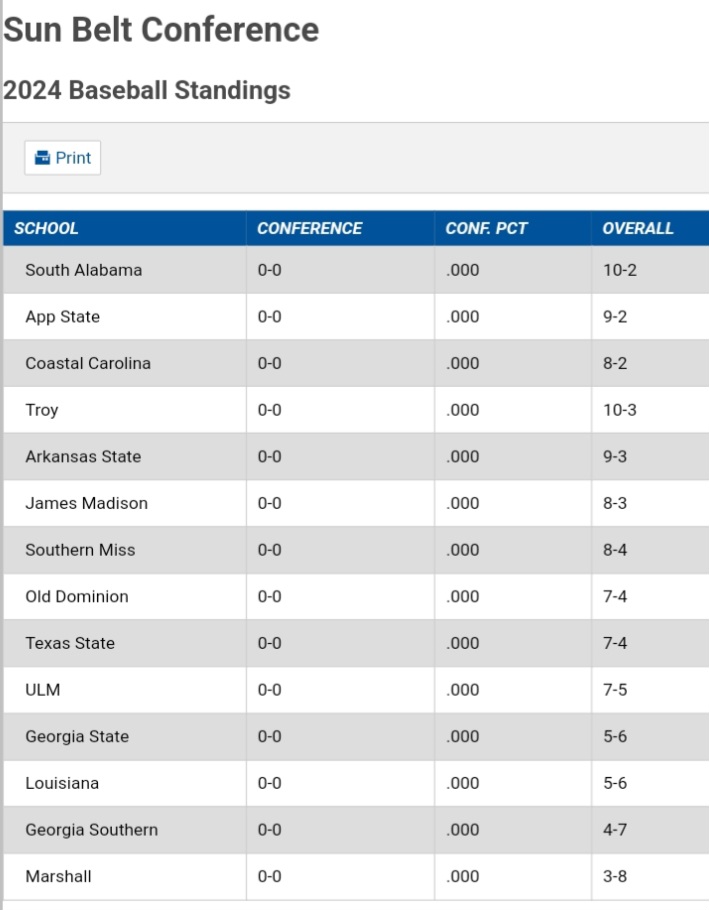Click the Troy school name

point(42,410)
